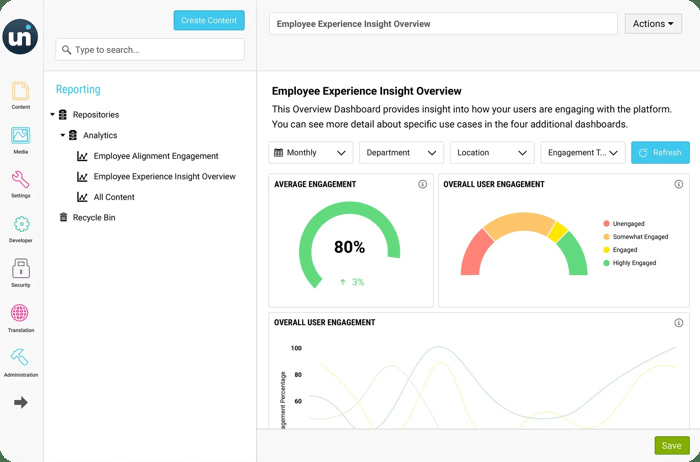Click the 80% average engagement value

[x=350, y=247]
